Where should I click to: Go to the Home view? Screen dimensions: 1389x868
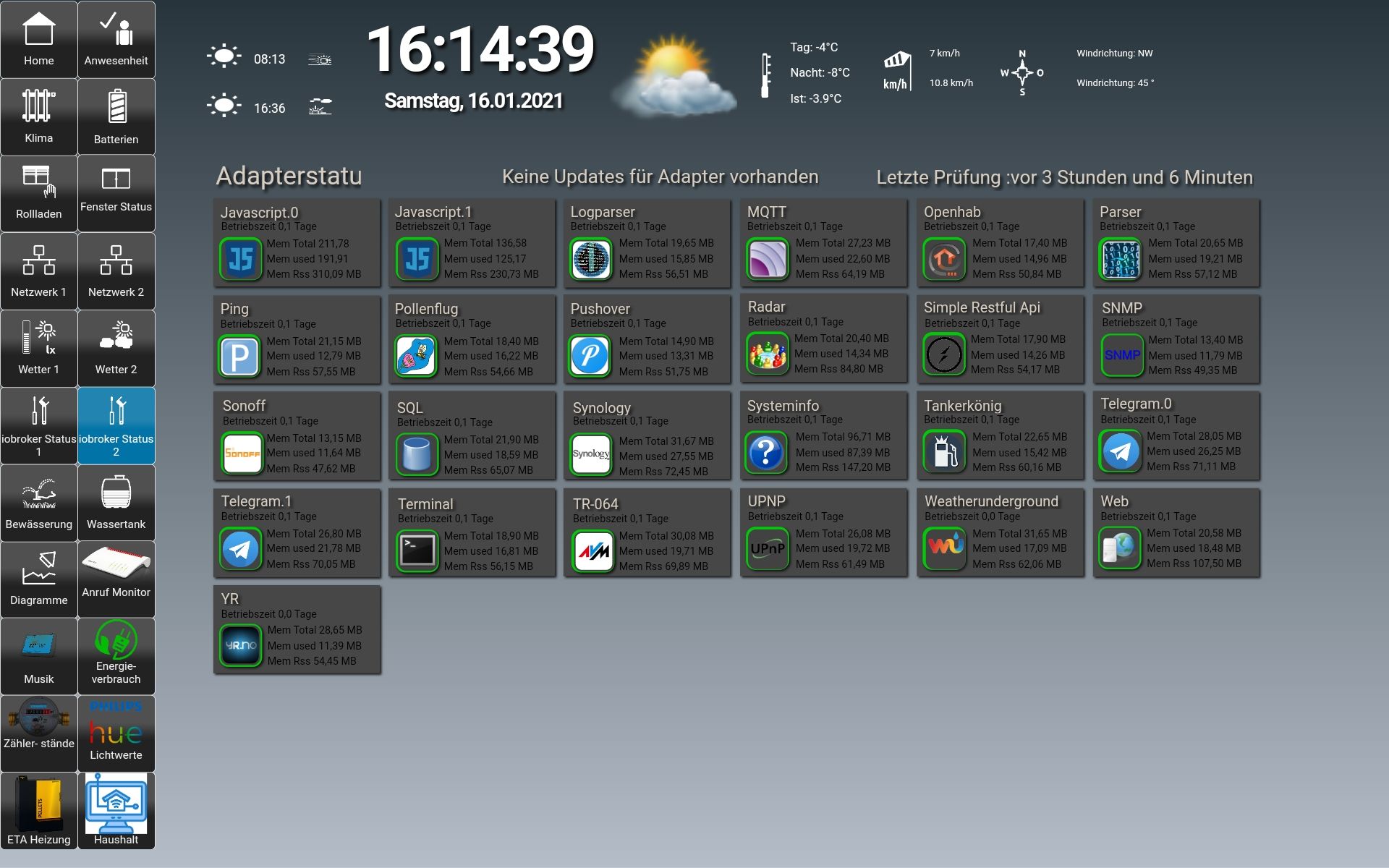[38, 40]
